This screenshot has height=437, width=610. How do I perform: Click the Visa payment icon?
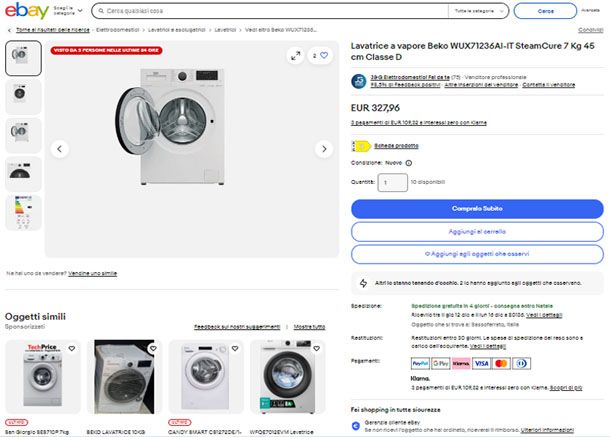coord(481,363)
